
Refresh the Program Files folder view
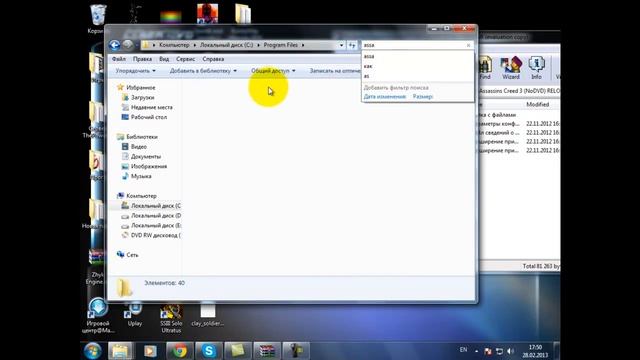click(x=352, y=45)
